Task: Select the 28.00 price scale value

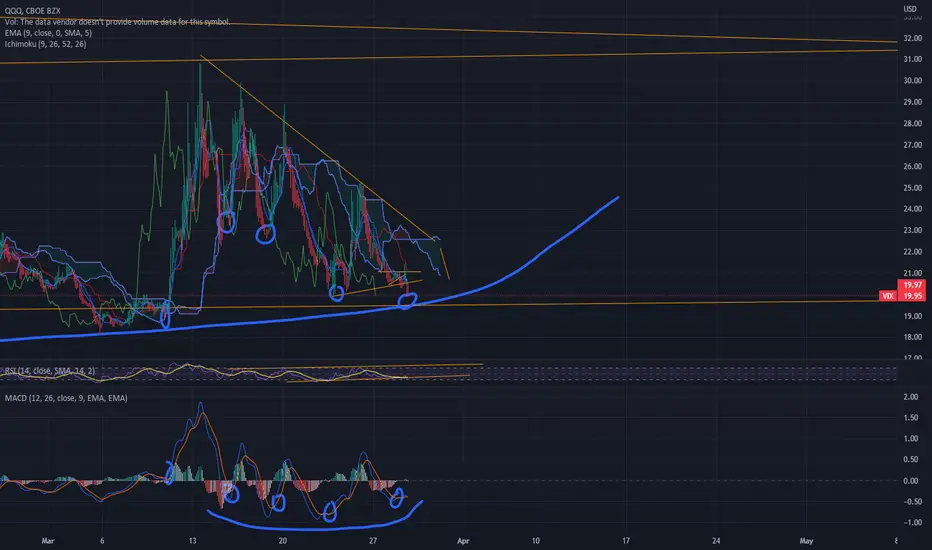Action: (912, 124)
